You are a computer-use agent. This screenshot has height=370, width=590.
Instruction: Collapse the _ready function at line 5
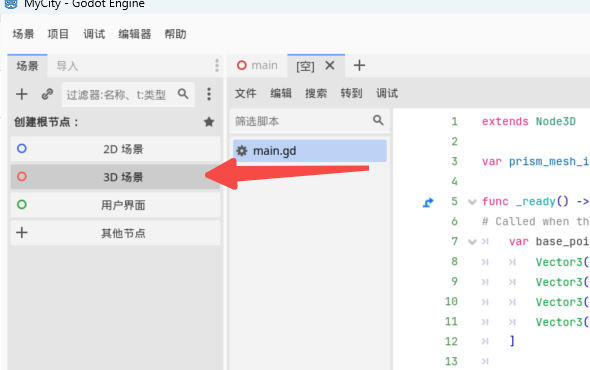coord(472,202)
